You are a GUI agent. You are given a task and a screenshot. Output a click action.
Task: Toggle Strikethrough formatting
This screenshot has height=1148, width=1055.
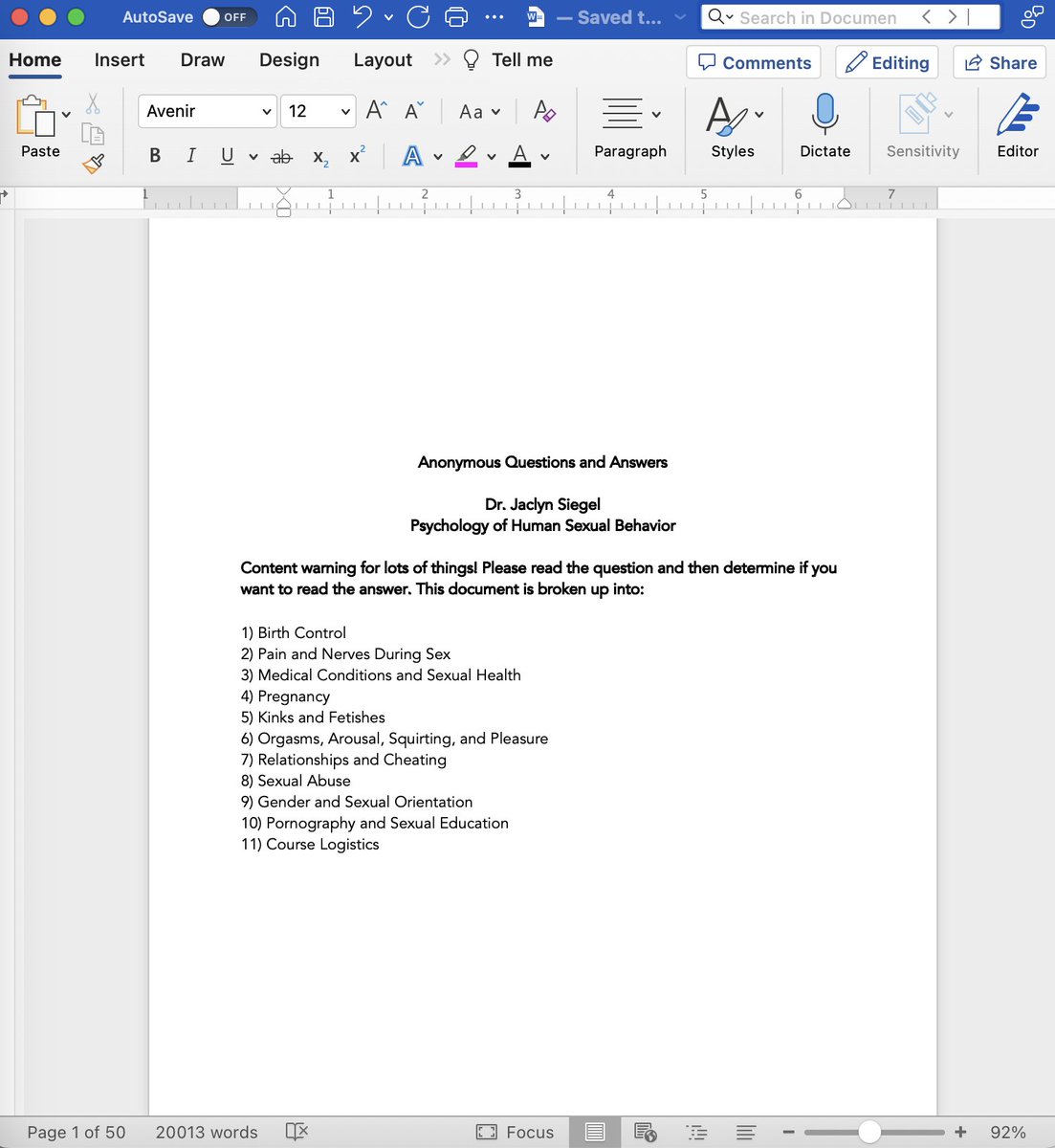281,157
